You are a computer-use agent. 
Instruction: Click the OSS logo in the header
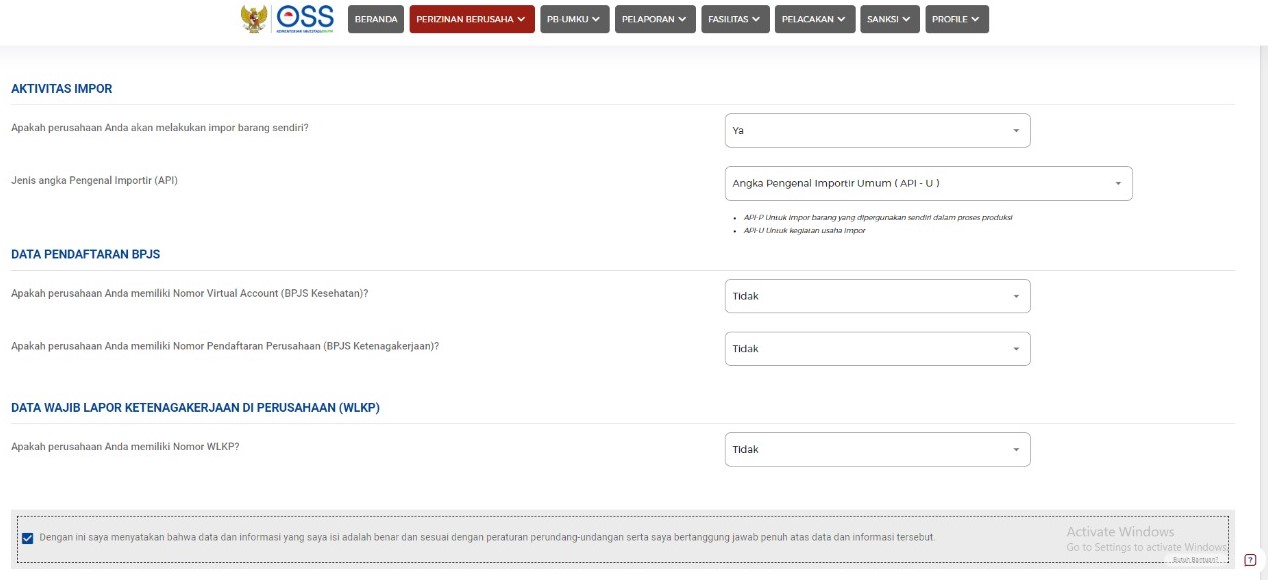305,18
